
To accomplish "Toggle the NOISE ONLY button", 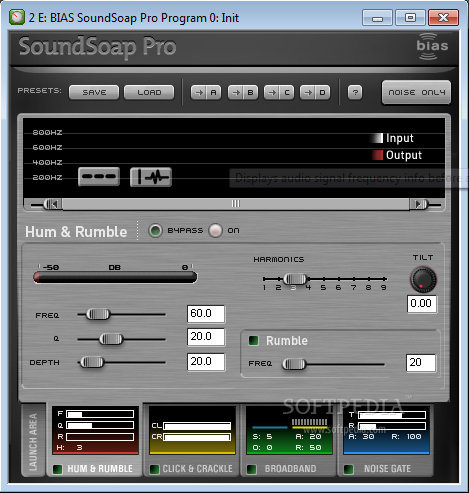I will [416, 92].
